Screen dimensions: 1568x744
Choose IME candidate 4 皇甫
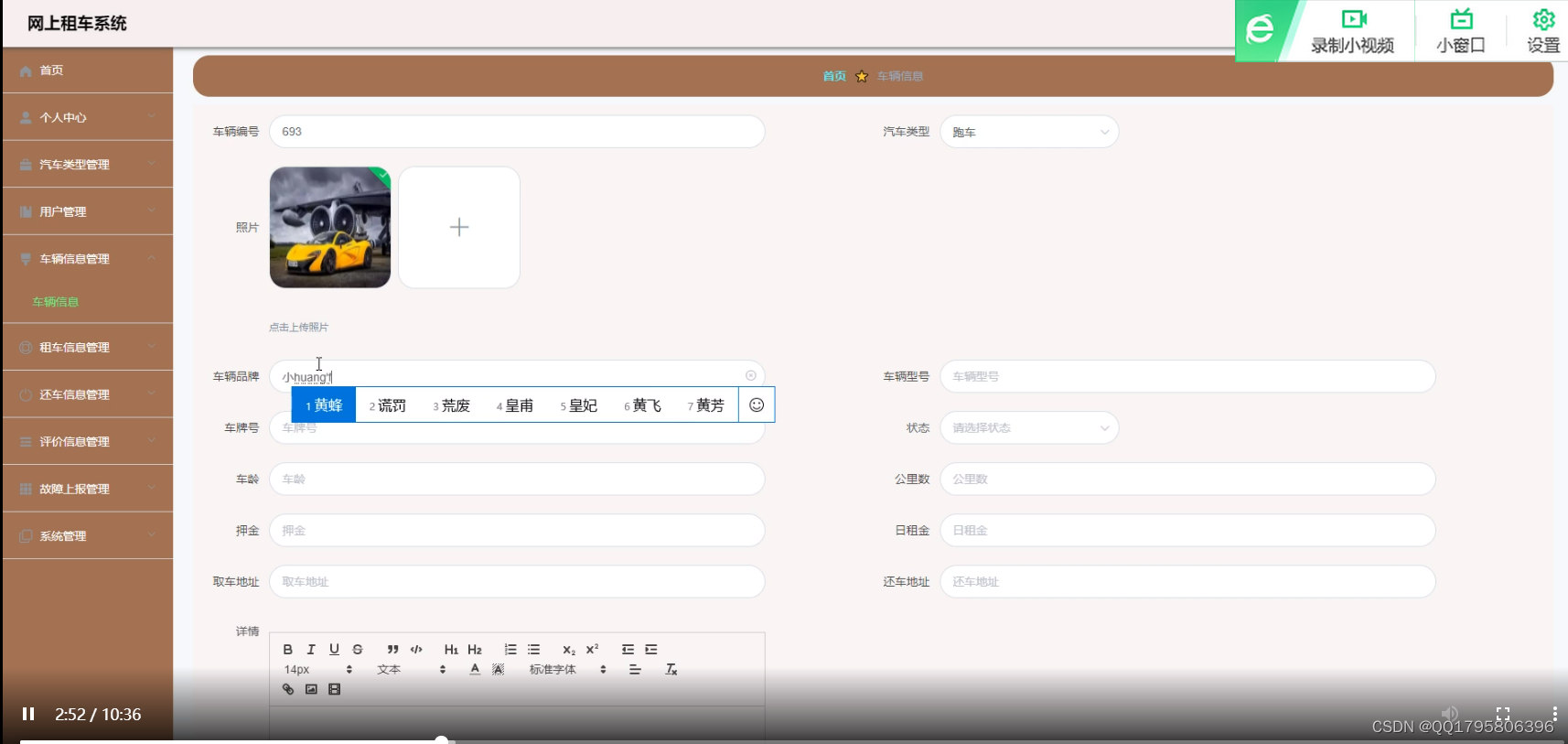(x=515, y=405)
